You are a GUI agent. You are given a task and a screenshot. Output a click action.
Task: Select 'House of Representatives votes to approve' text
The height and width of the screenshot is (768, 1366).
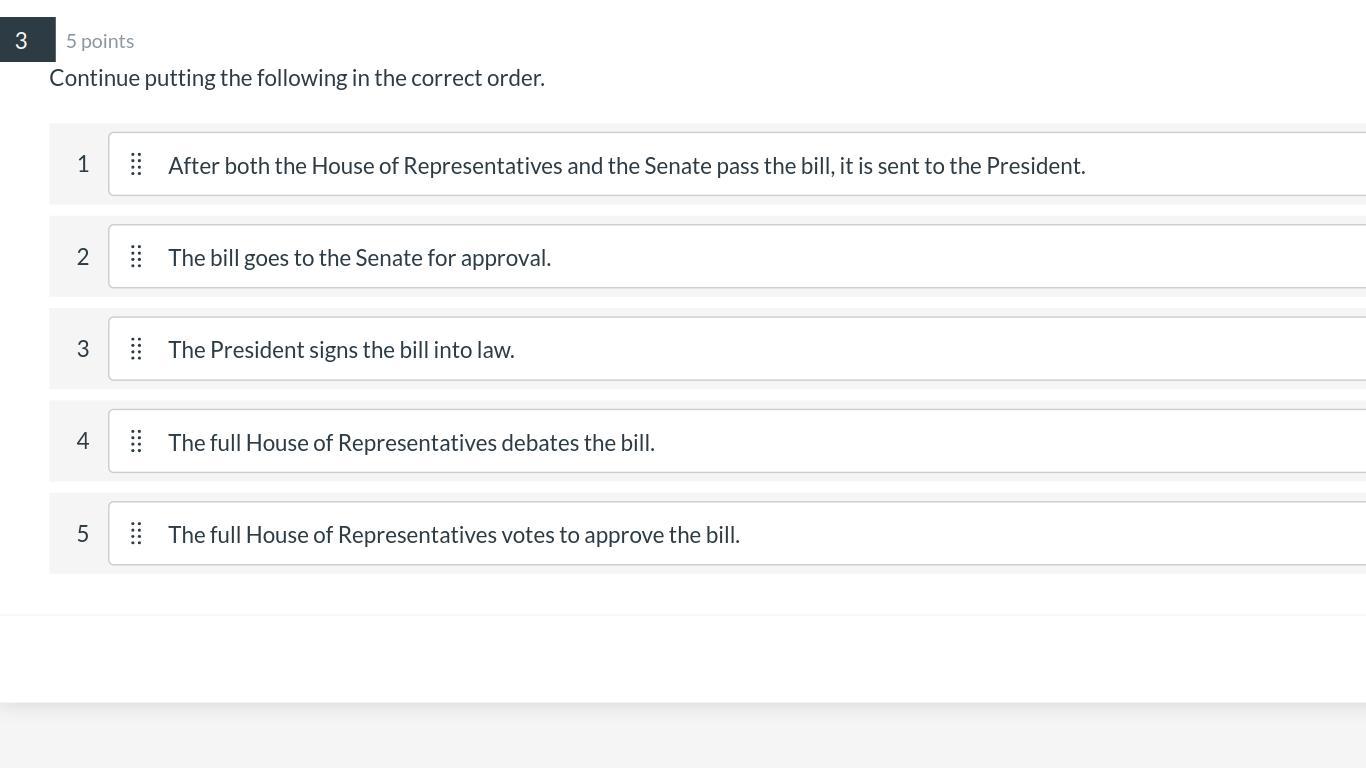(x=453, y=535)
